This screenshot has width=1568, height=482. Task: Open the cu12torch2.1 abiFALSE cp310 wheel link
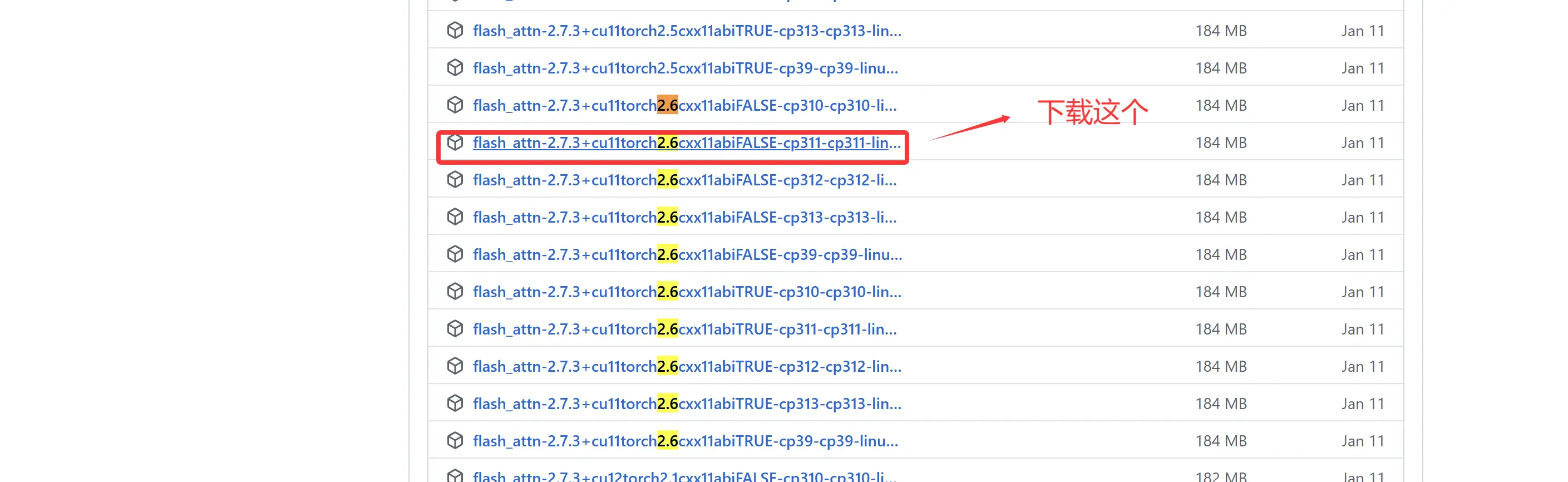(x=685, y=476)
